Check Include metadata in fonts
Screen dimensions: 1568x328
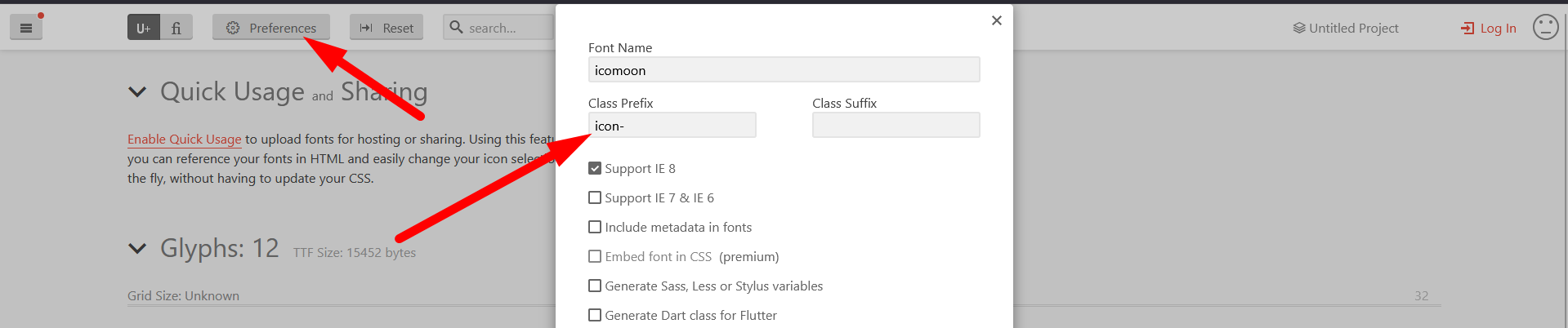(x=595, y=228)
